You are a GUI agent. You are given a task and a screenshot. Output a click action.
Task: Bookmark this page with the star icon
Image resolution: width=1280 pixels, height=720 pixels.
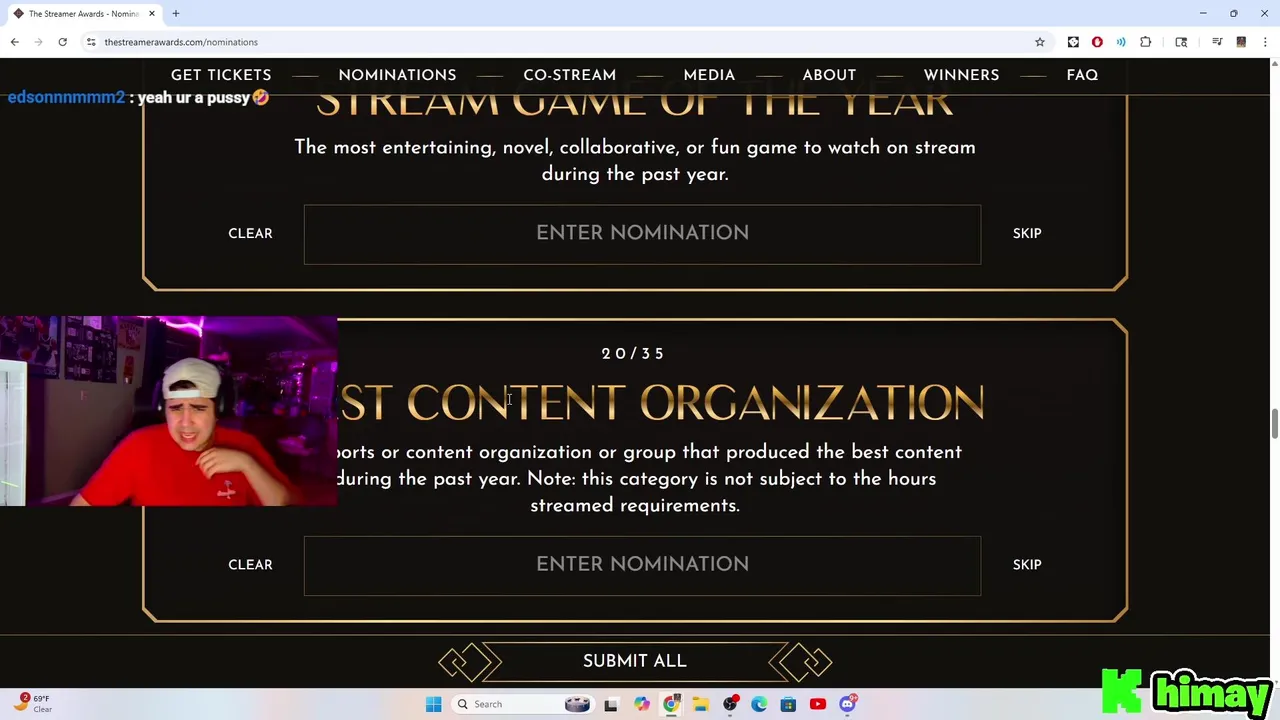click(1040, 42)
